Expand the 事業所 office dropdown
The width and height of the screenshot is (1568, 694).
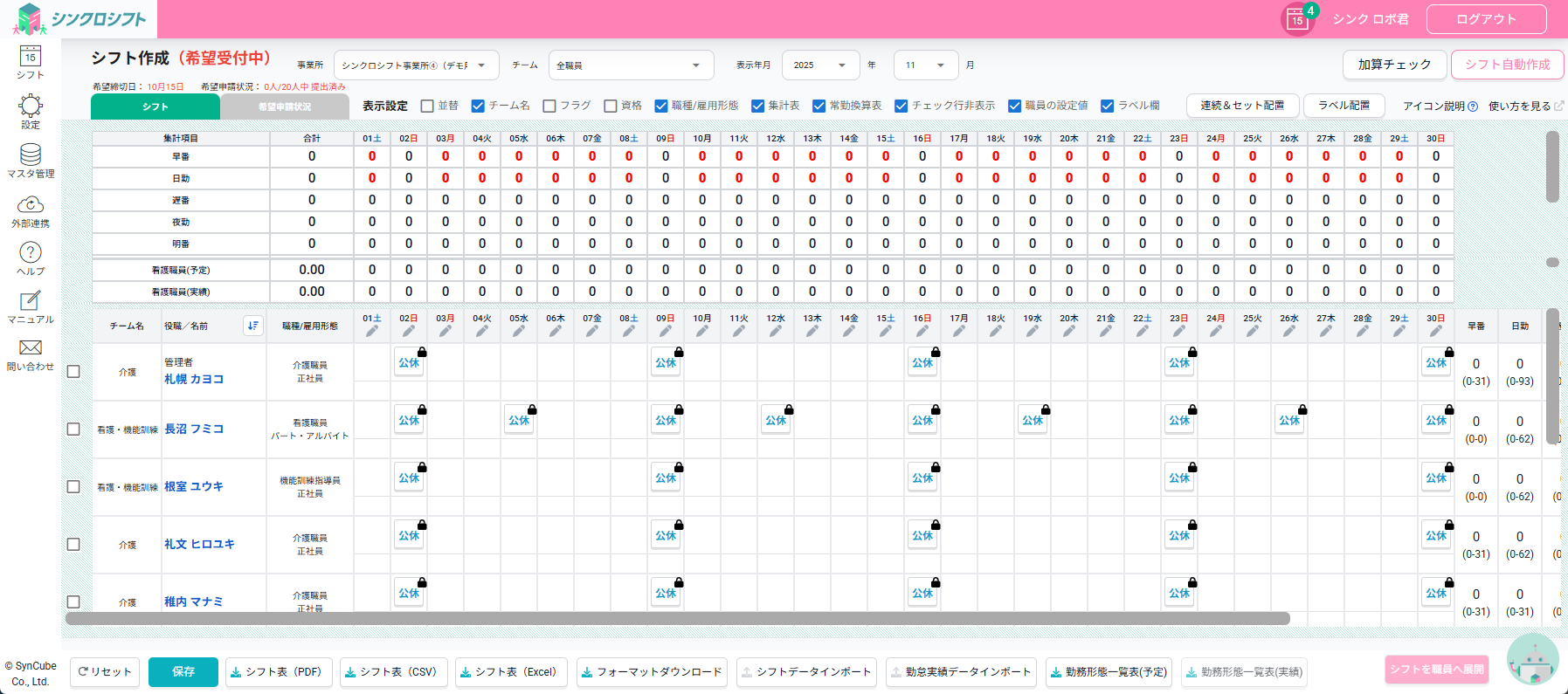(x=416, y=65)
